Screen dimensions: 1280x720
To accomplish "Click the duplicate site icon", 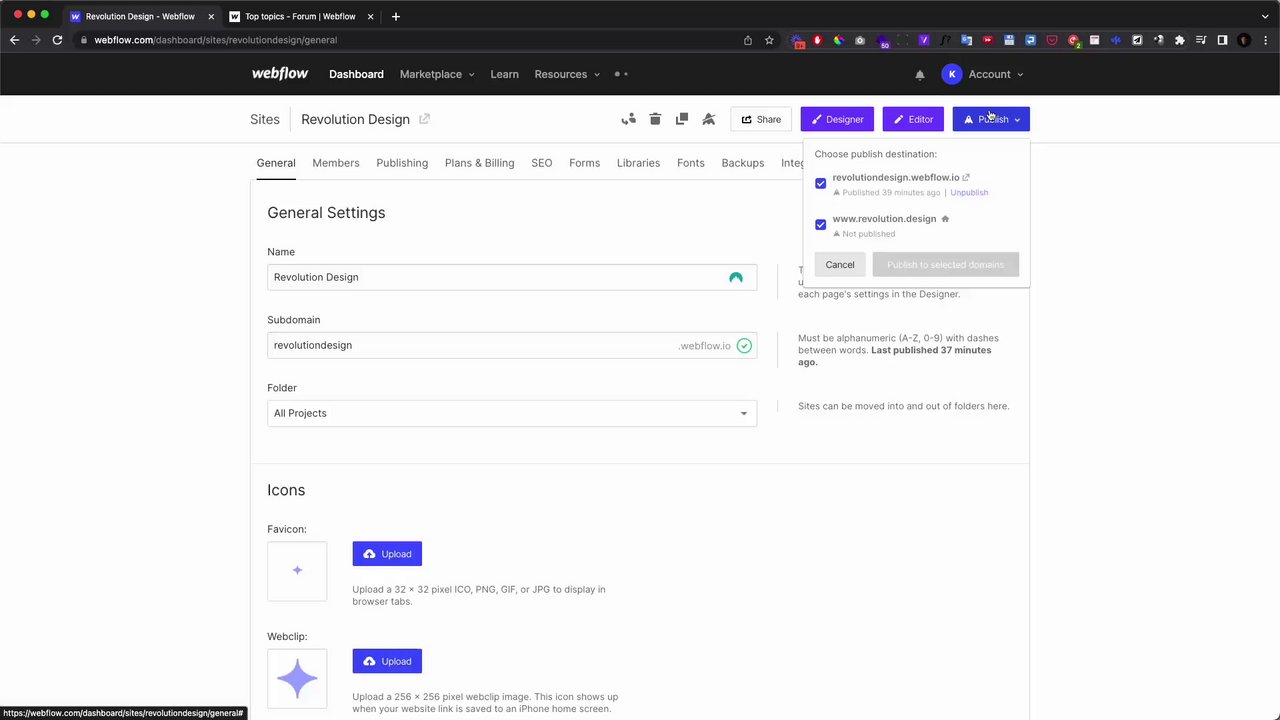I will coord(682,119).
